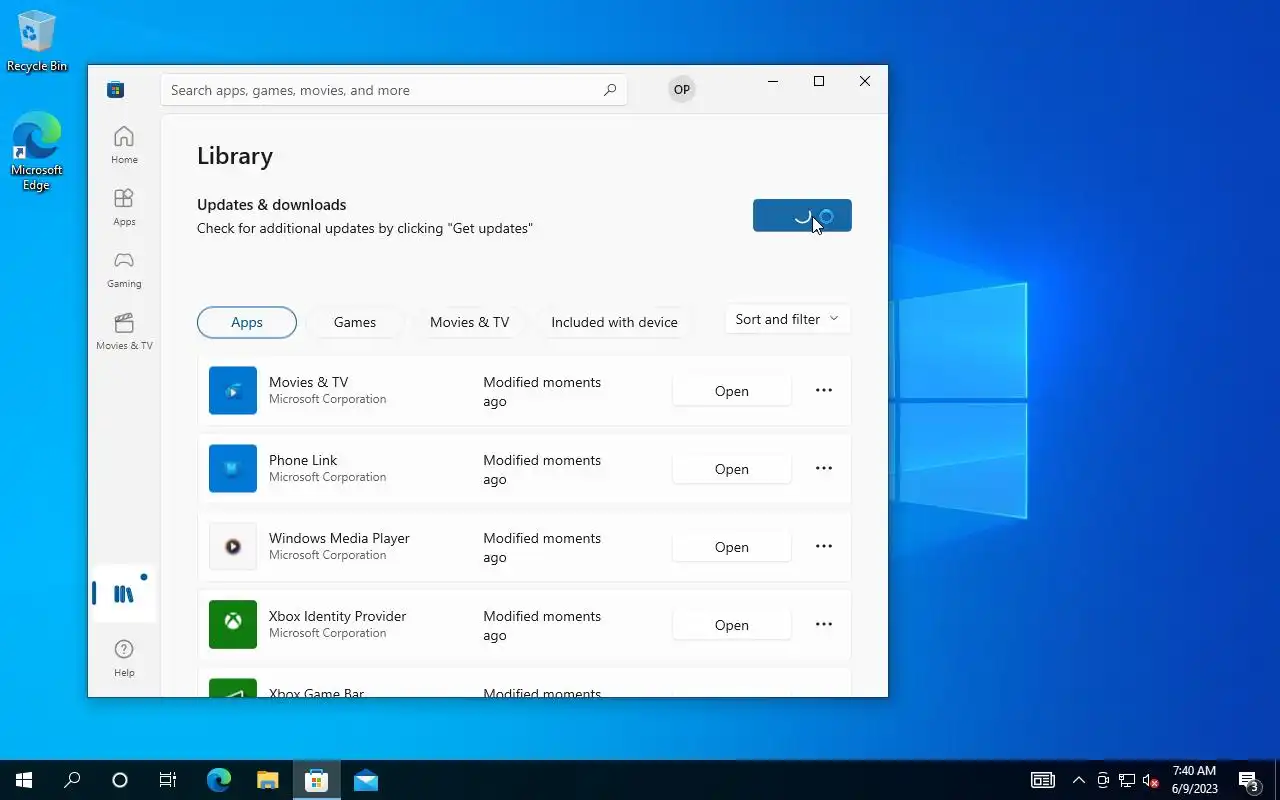Launch Edge from the taskbar
Screen dimensions: 1280x800
219,780
